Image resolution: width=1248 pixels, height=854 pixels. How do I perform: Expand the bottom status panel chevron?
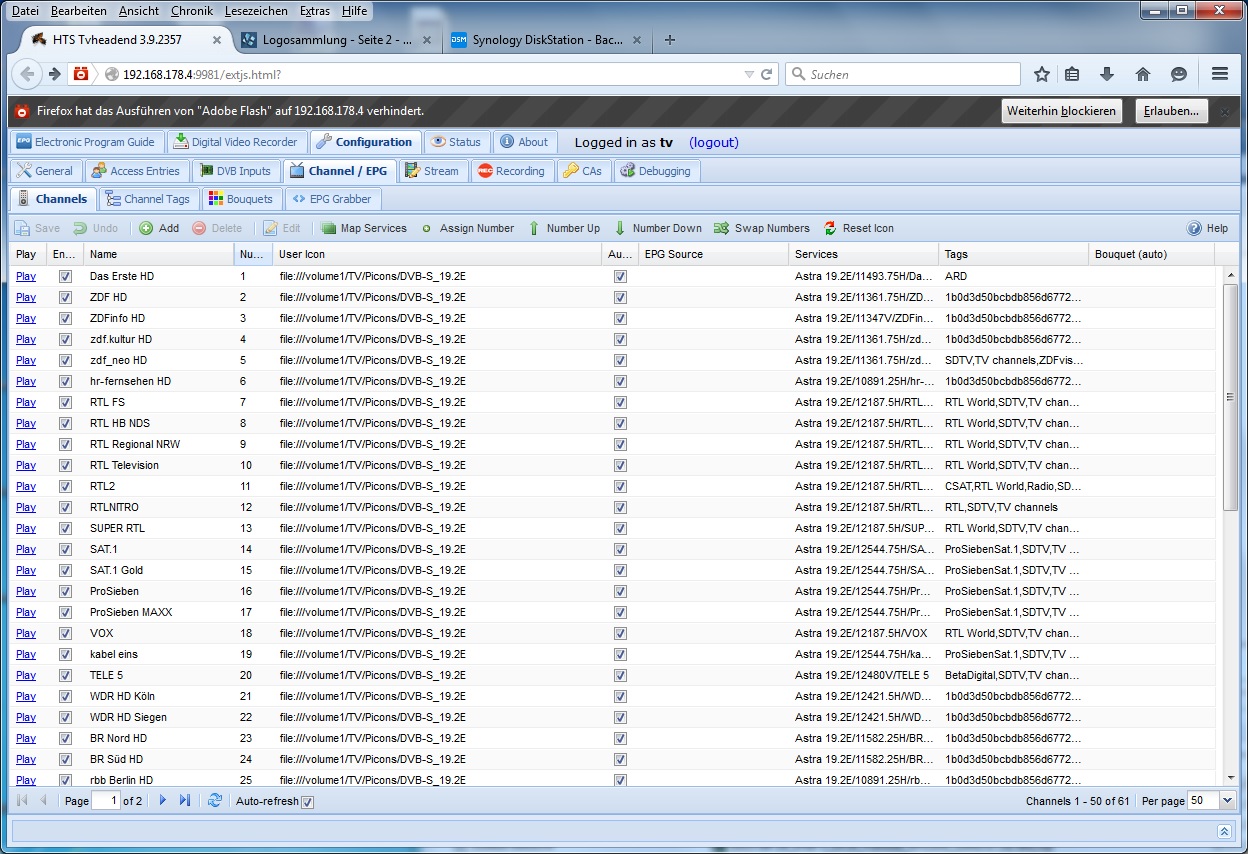click(x=1224, y=831)
